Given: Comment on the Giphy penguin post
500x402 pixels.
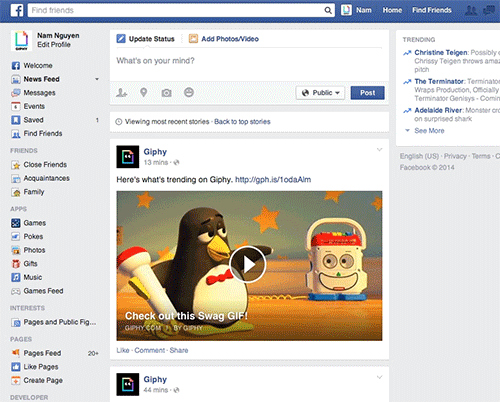Looking at the screenshot, I should 150,350.
